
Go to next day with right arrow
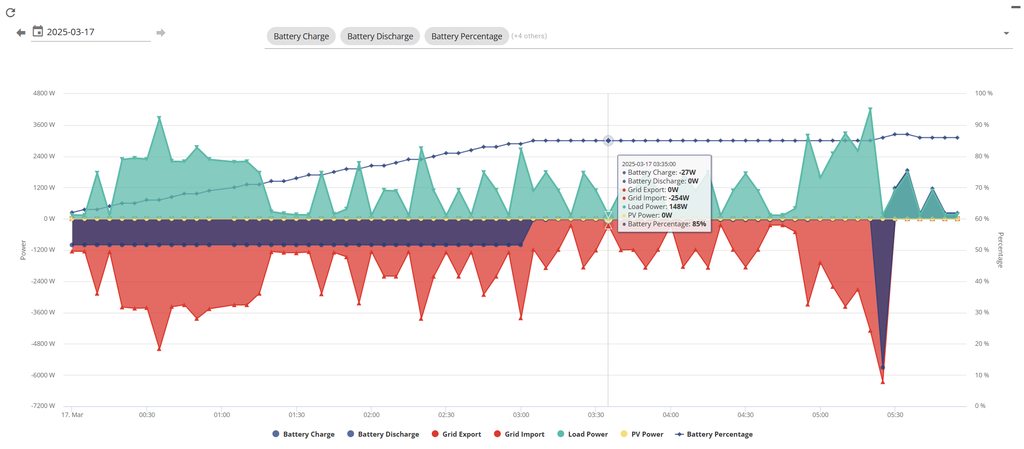[161, 32]
